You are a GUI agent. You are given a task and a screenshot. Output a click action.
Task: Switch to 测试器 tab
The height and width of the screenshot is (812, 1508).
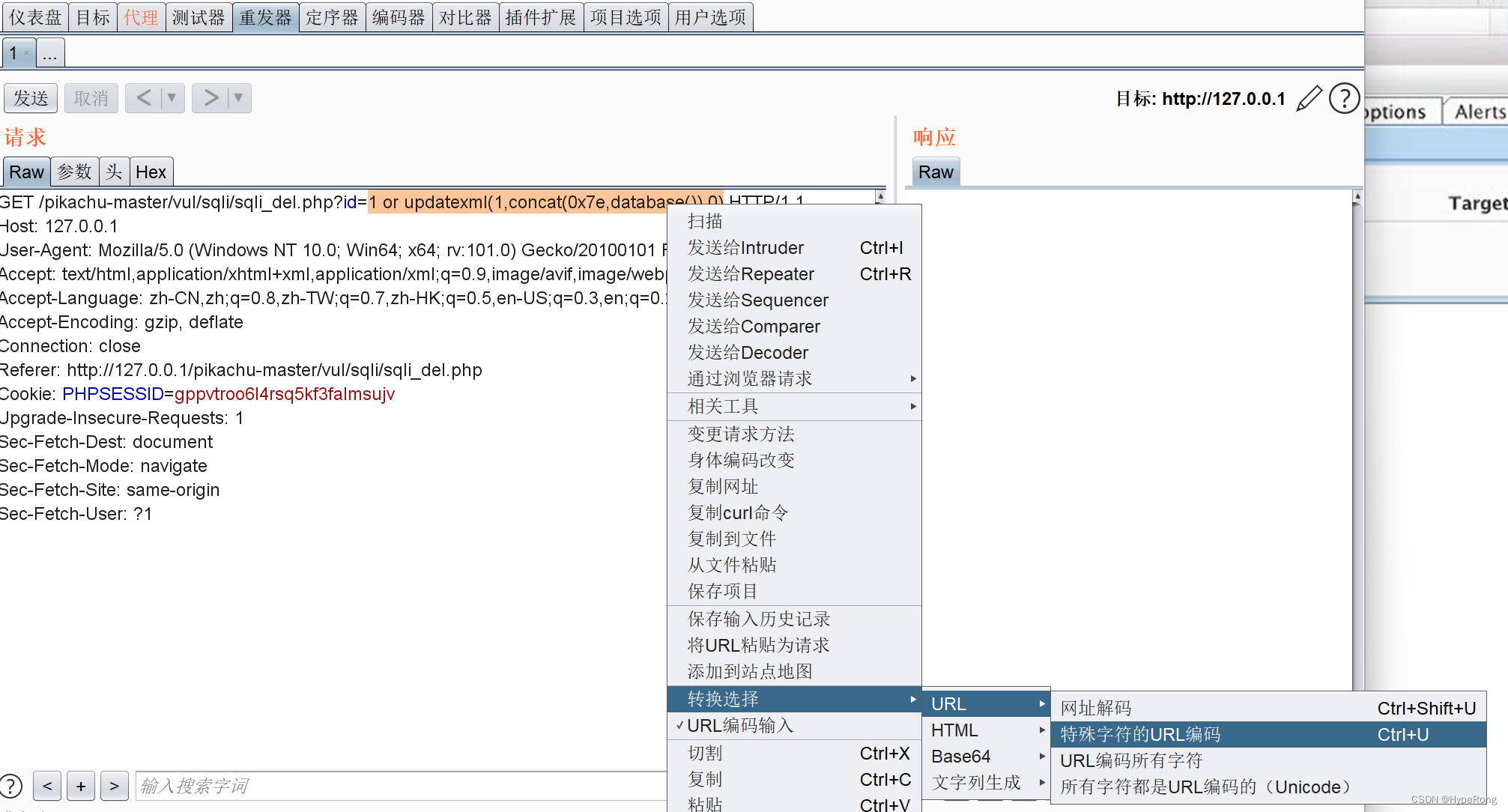[x=199, y=17]
